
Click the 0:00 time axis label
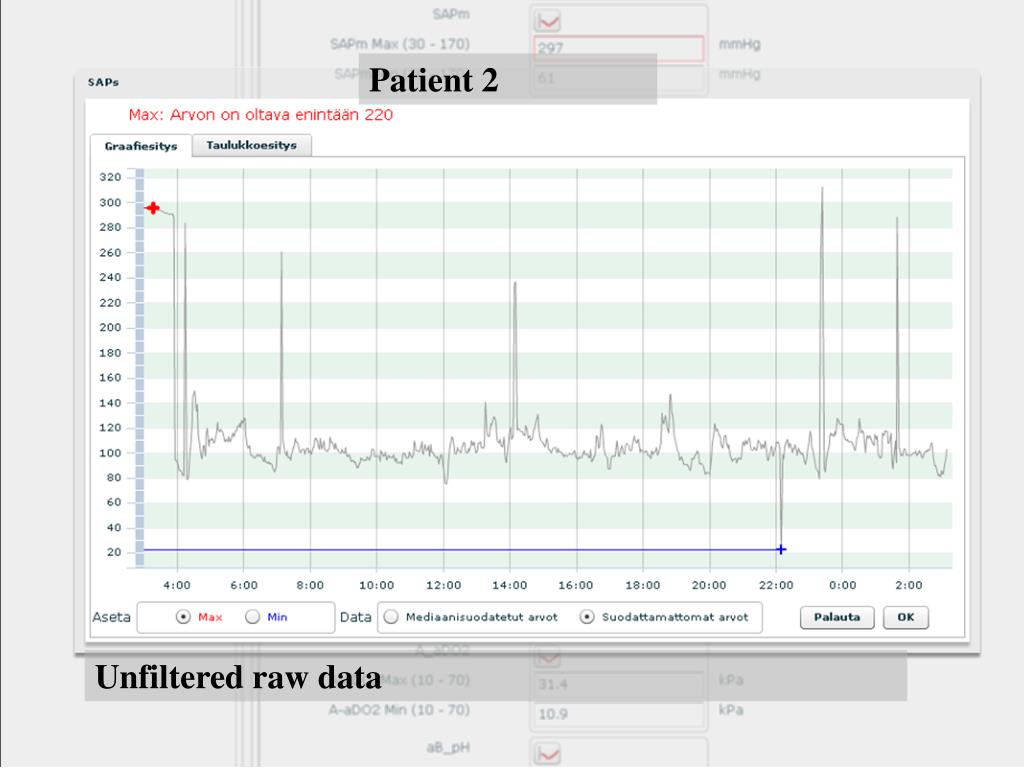coord(842,585)
